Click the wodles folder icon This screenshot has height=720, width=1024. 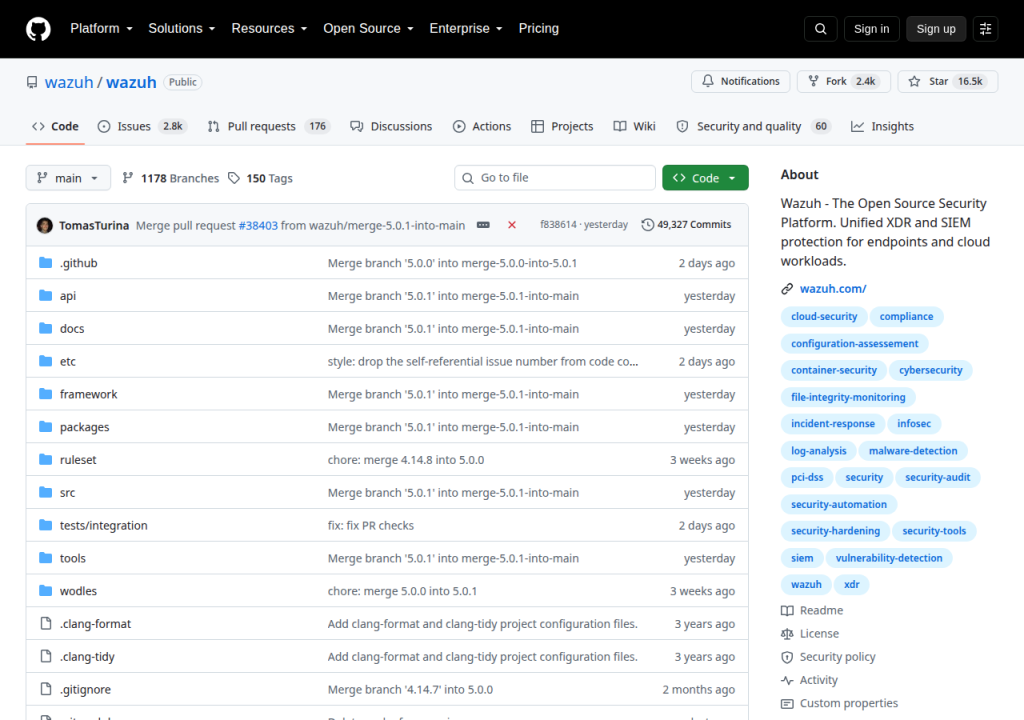[46, 591]
